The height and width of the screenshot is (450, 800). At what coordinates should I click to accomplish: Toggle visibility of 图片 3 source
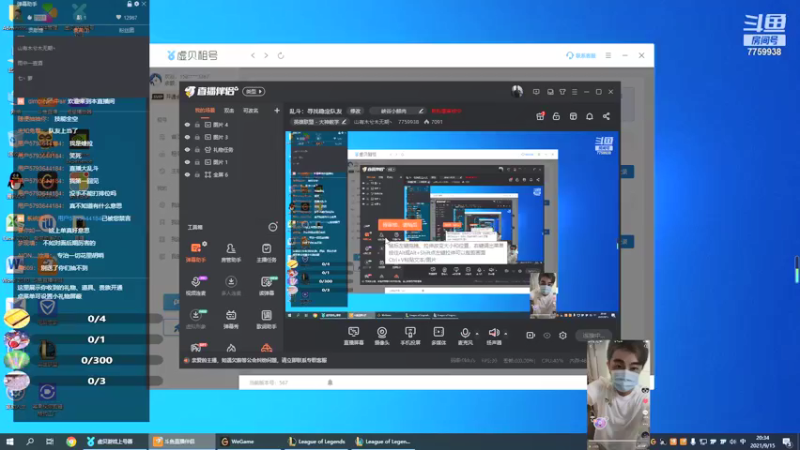[x=187, y=137]
